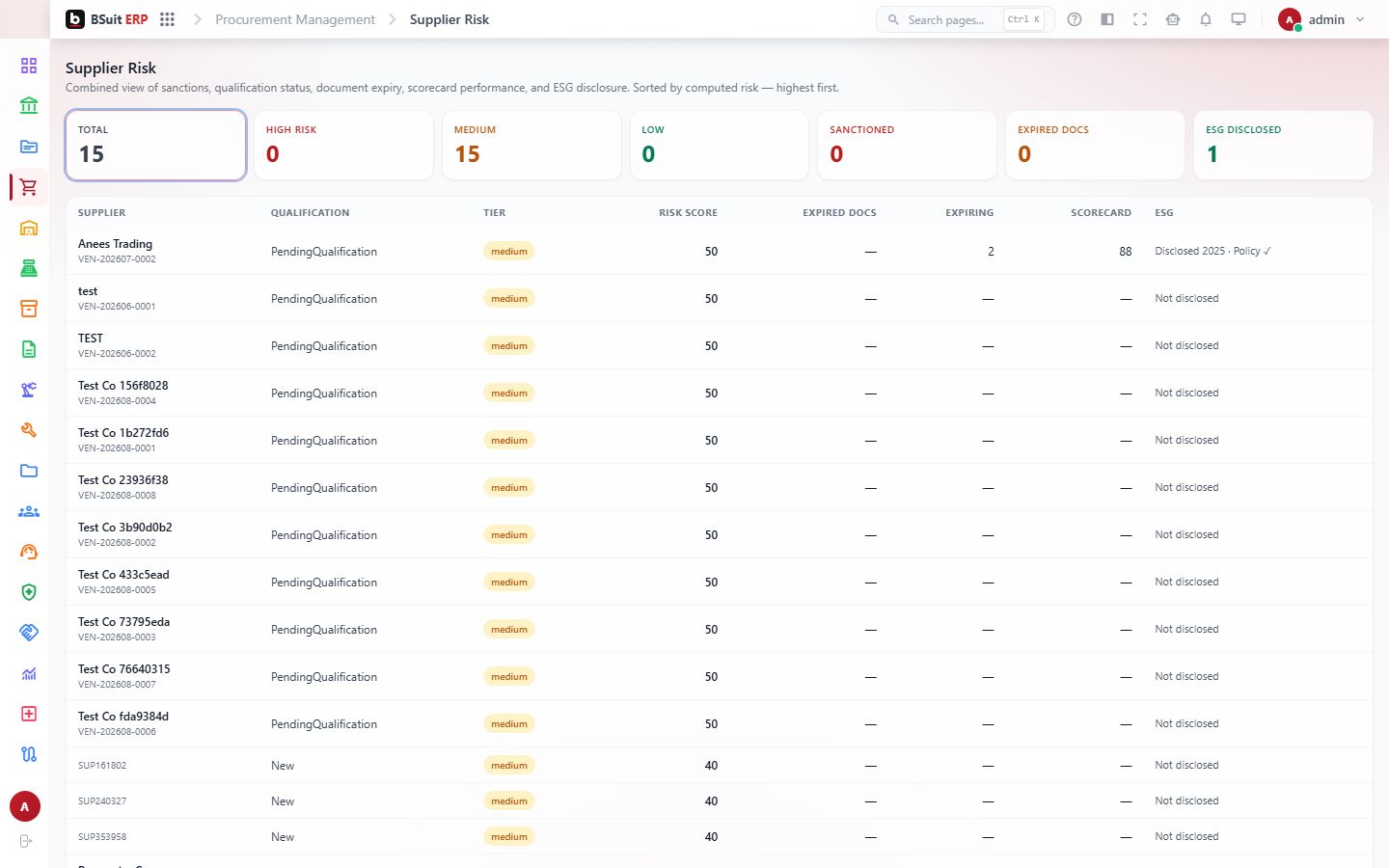Screen dimensions: 1389x868
Task: Click the EXPIRING column header
Action: point(969,212)
